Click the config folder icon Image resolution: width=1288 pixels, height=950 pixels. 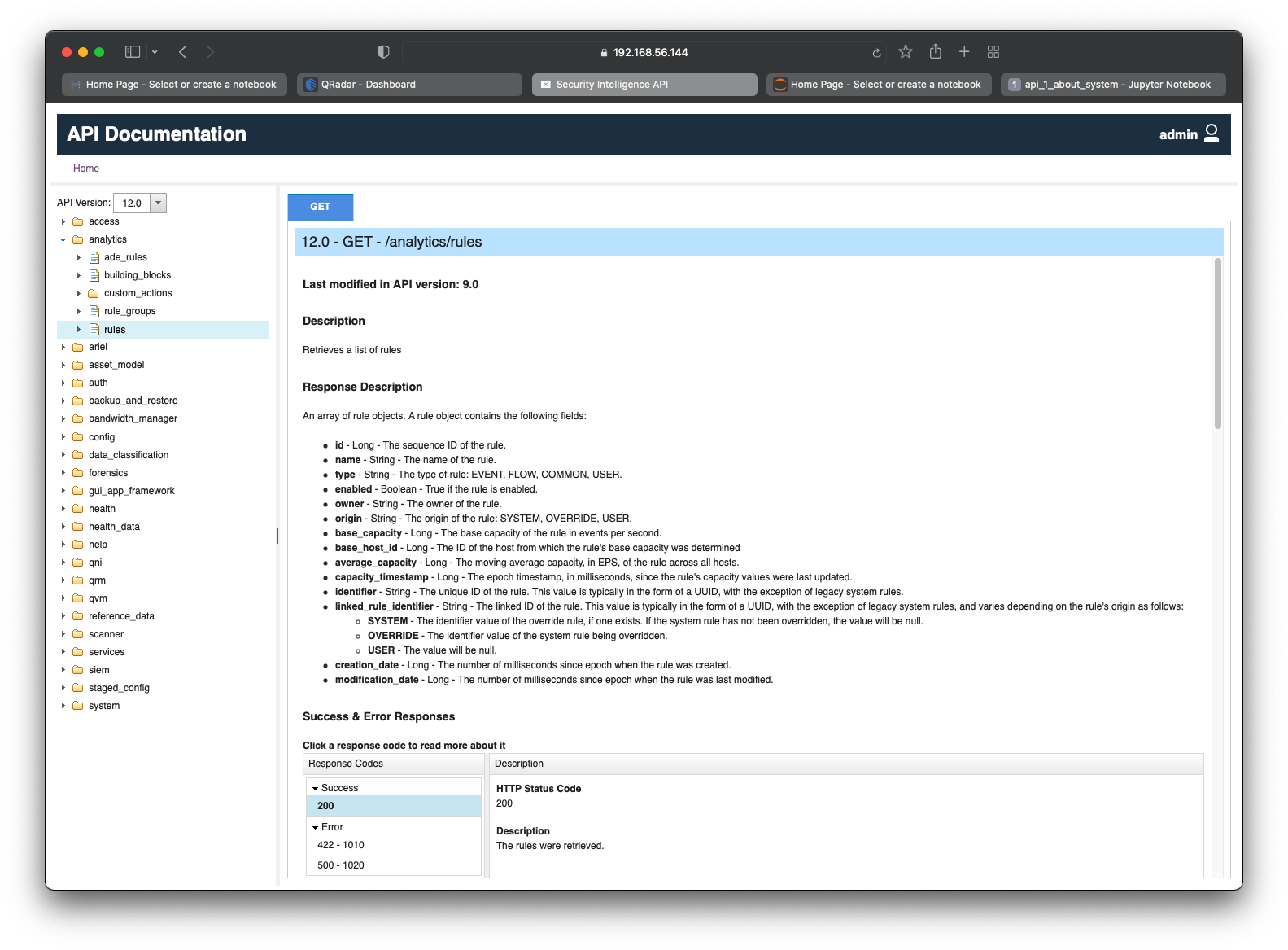coord(78,437)
